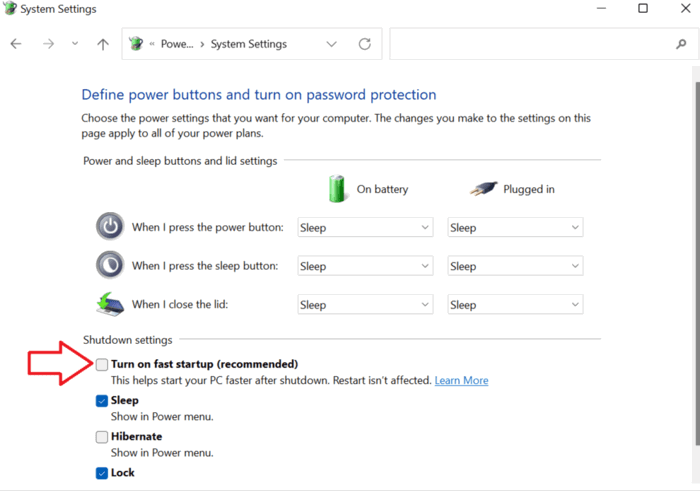Click the Powe... breadcrumb in address bar
Screen dimensions: 700x495
tap(177, 44)
